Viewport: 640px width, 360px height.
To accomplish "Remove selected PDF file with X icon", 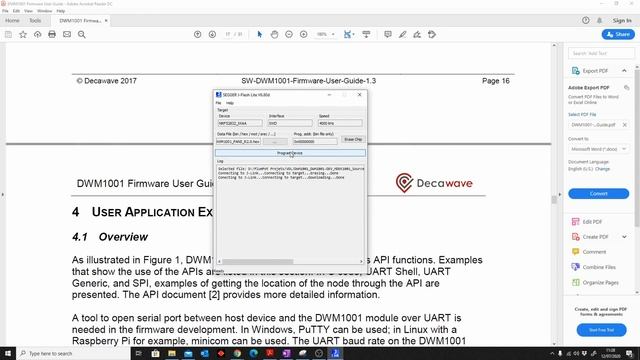I will (624, 125).
